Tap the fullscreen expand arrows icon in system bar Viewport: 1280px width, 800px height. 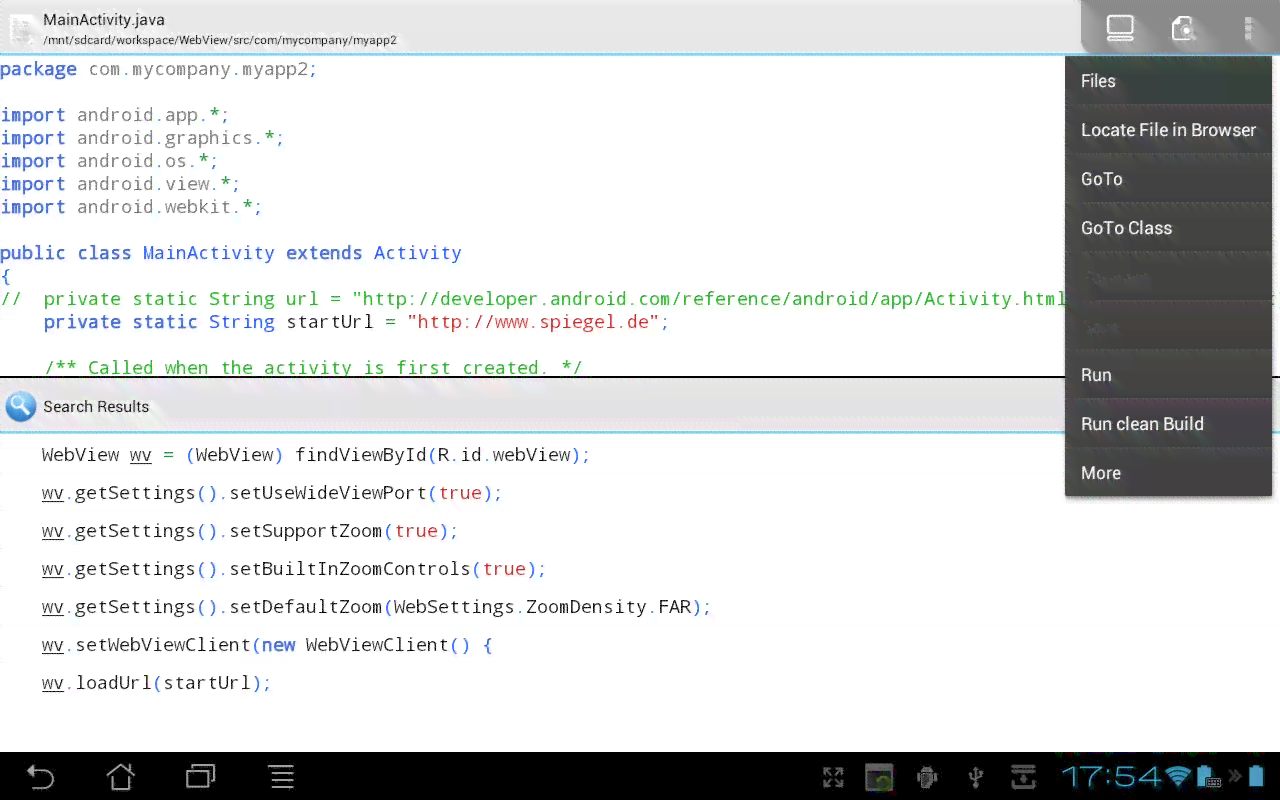click(833, 778)
